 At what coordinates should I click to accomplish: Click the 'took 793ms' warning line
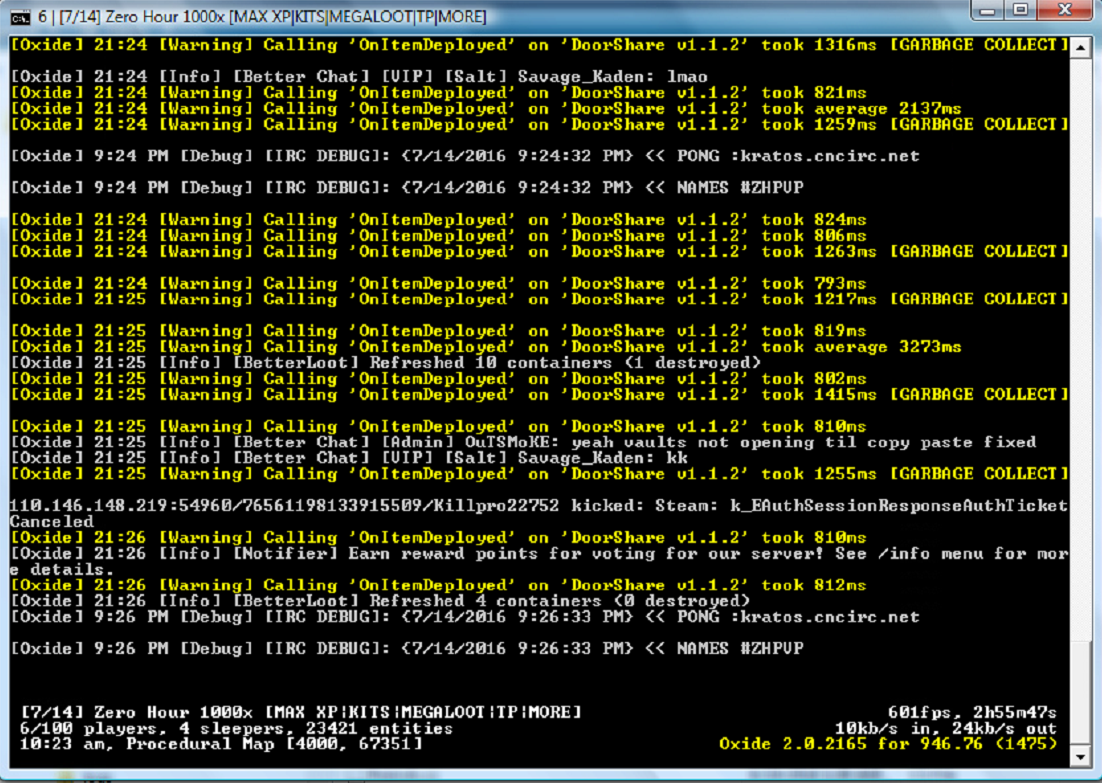point(439,283)
